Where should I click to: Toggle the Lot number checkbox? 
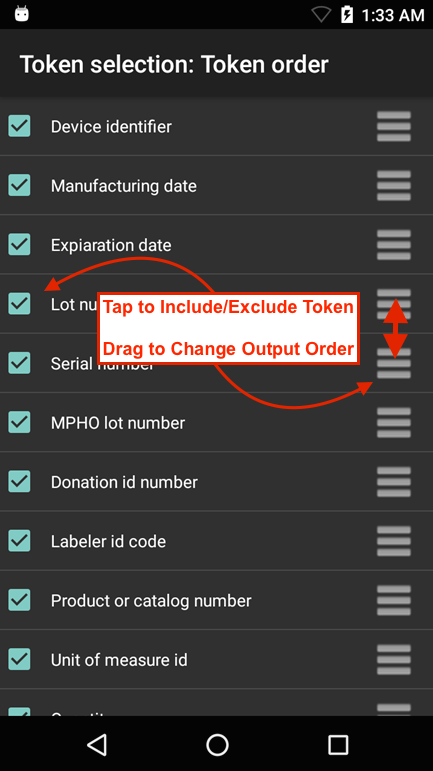[x=19, y=303]
